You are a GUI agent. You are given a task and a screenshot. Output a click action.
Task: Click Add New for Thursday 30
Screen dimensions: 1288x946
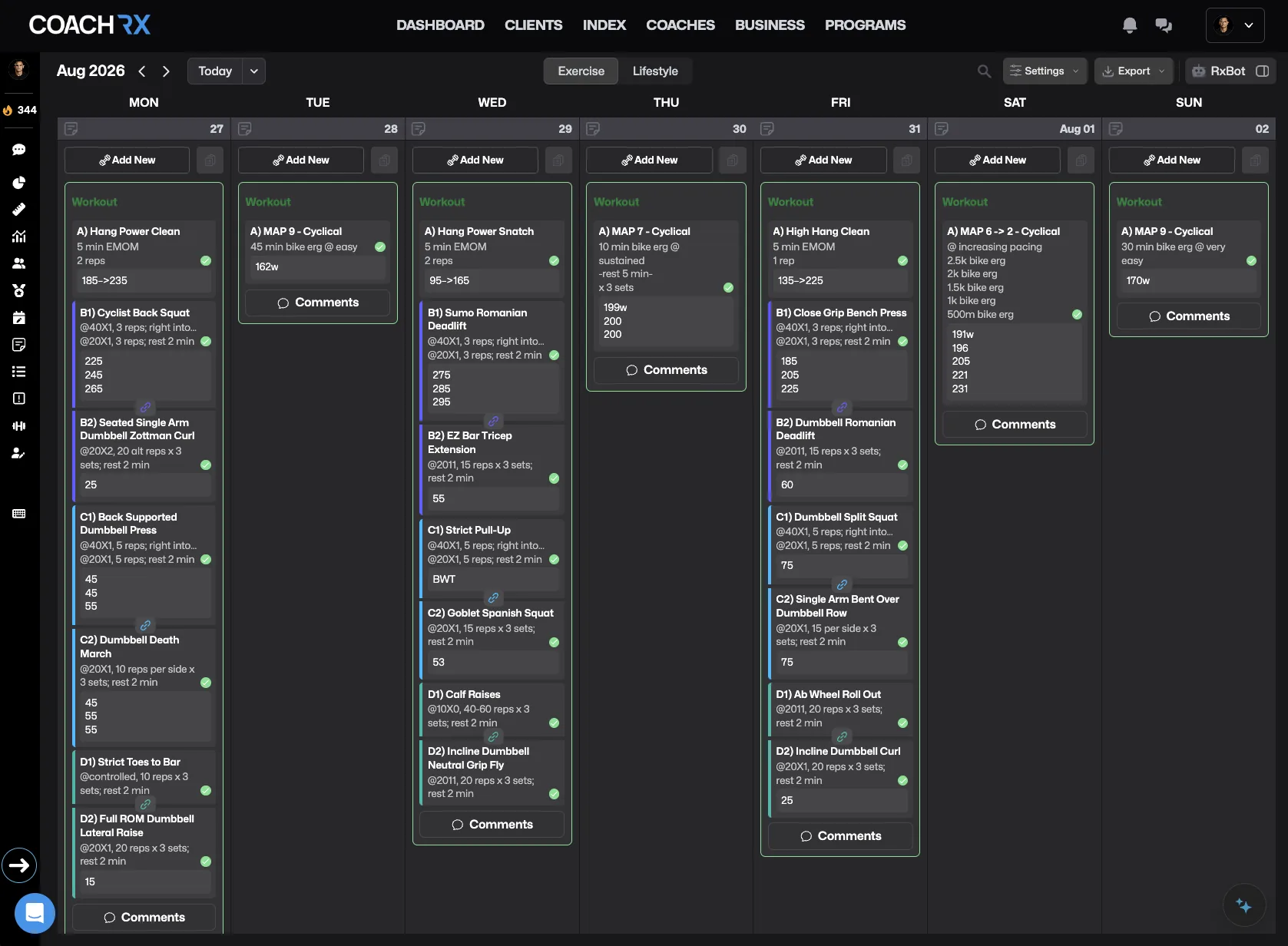tap(650, 160)
